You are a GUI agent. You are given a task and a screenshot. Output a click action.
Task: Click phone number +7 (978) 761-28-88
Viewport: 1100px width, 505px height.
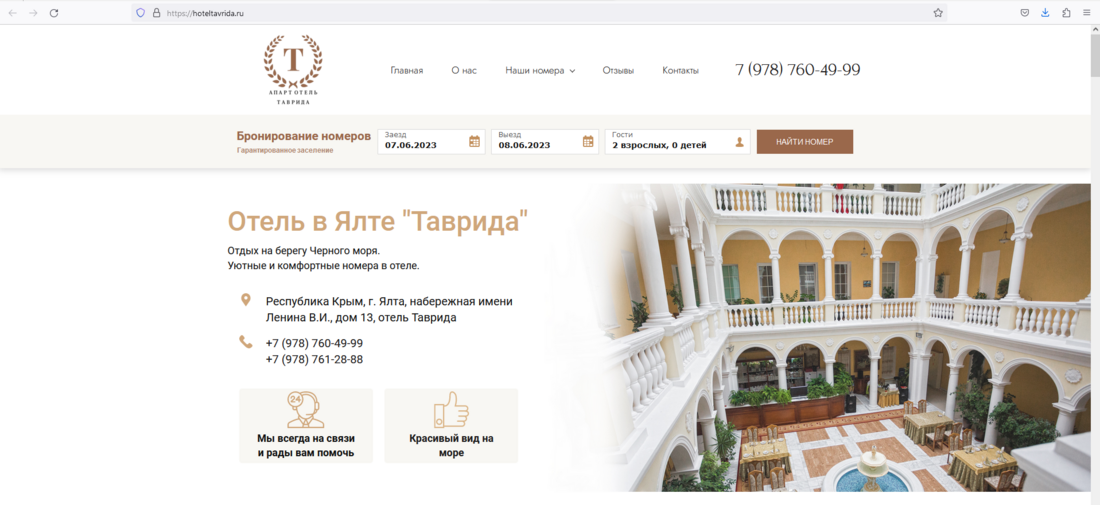[314, 359]
